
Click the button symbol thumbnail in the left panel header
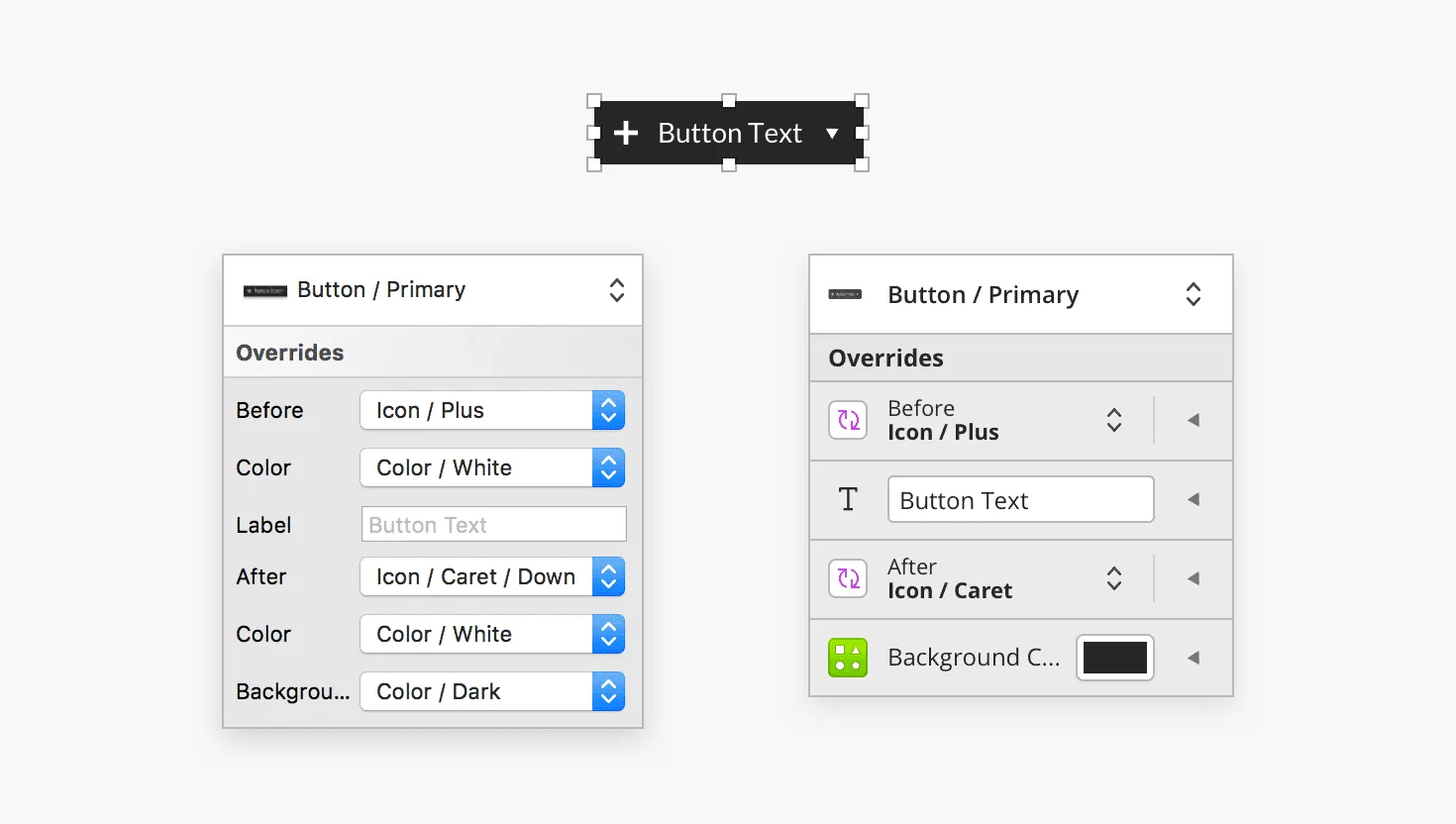click(265, 291)
